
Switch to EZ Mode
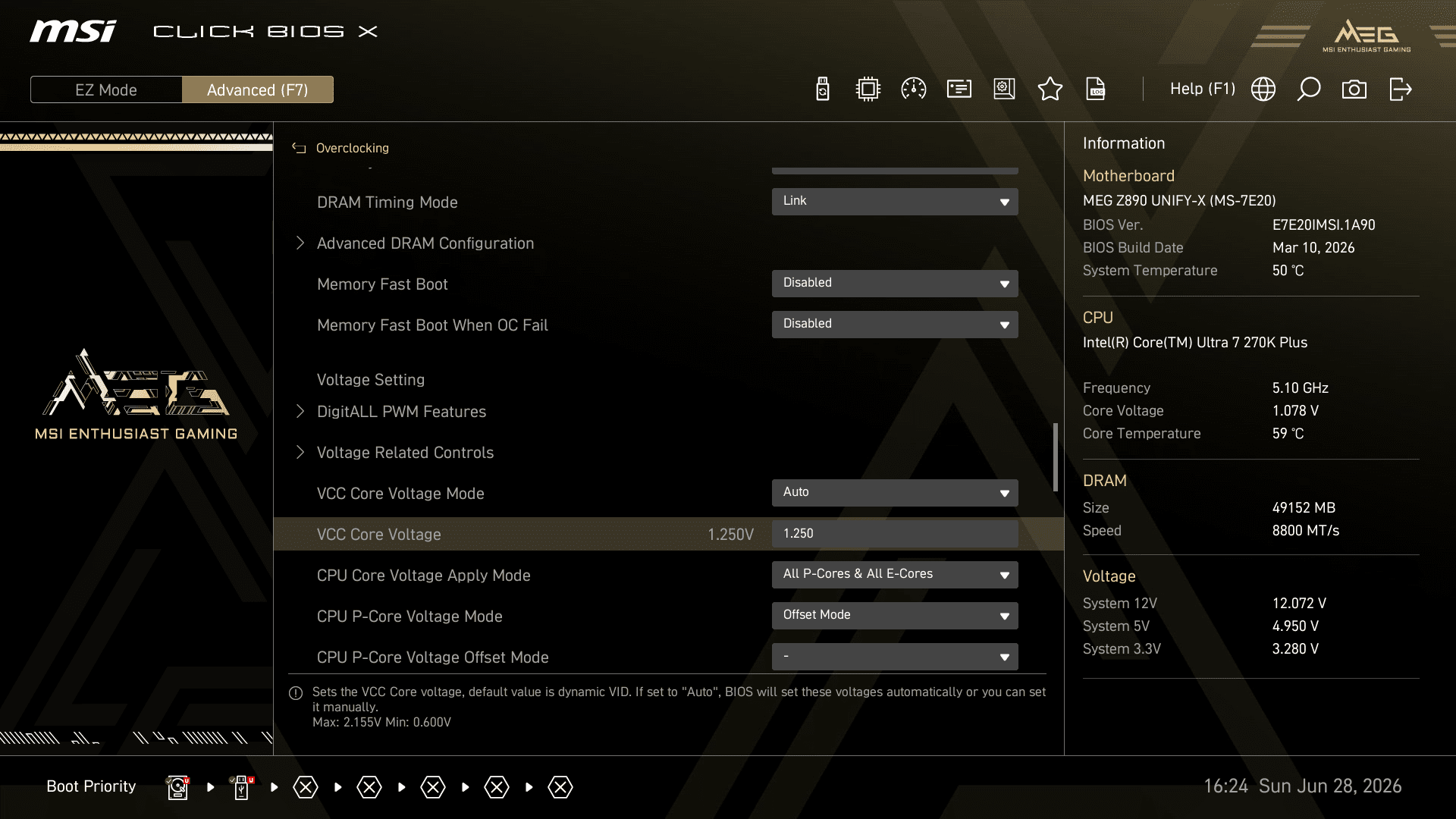(106, 89)
